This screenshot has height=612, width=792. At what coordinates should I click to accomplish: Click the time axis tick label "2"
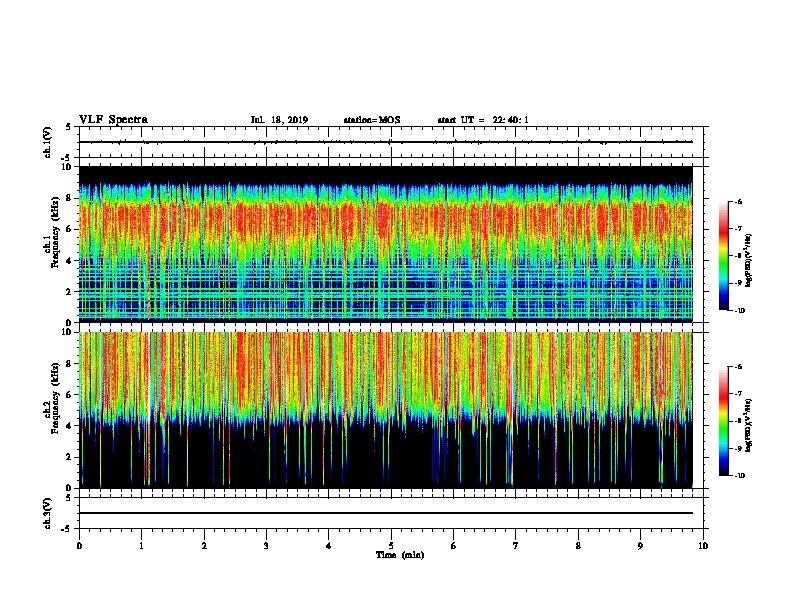coord(204,546)
